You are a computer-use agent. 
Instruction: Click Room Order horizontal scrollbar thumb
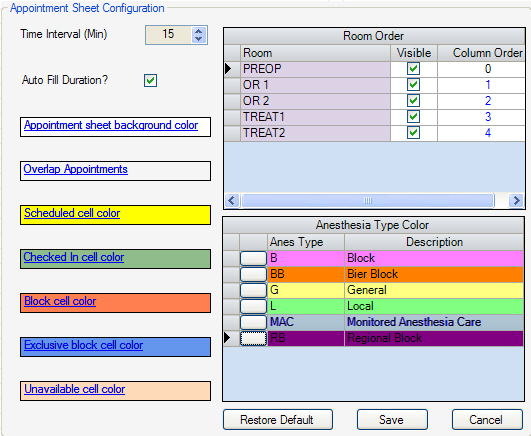(368, 201)
